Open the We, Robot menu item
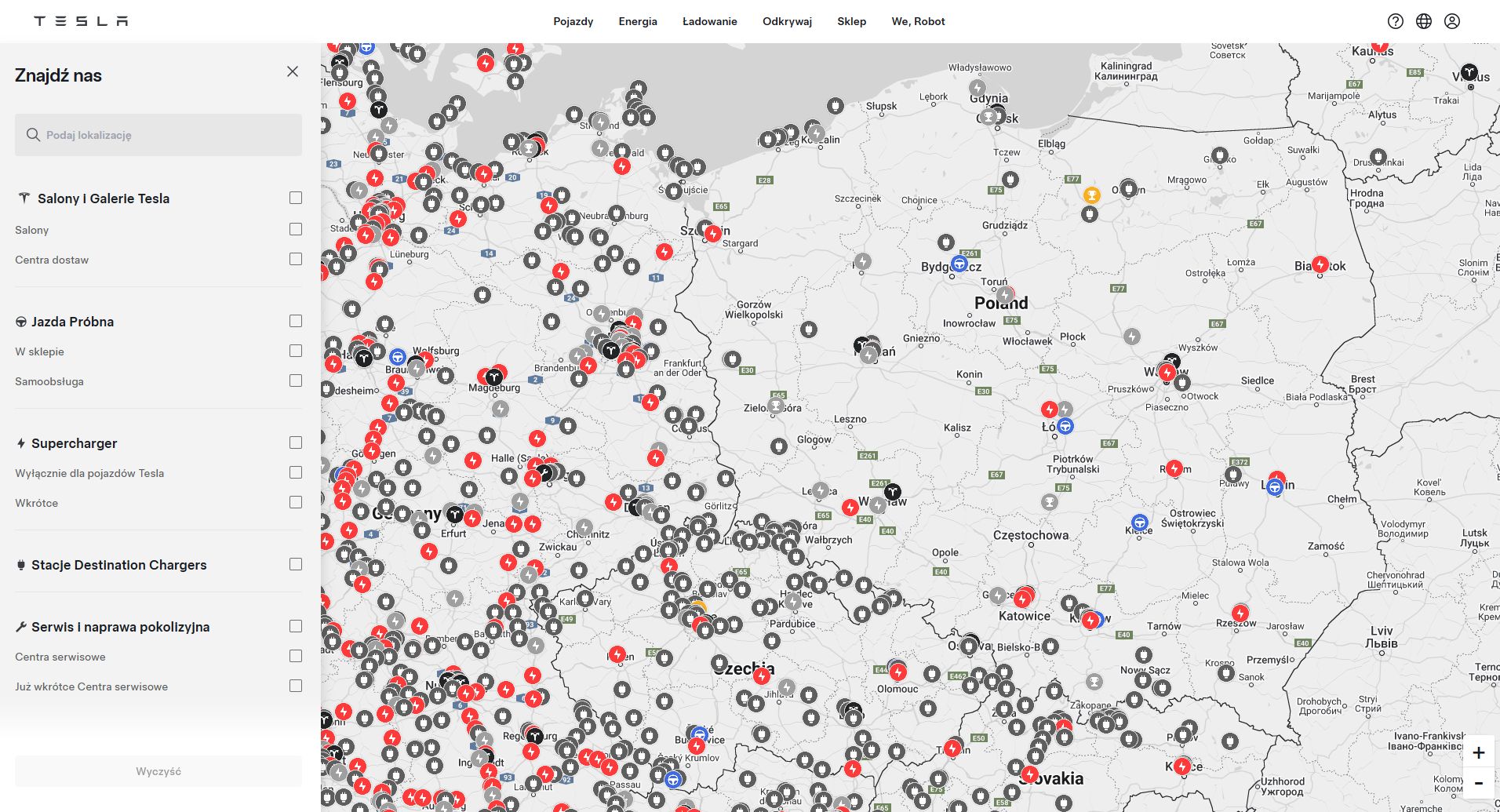This screenshot has width=1500, height=812. (918, 21)
